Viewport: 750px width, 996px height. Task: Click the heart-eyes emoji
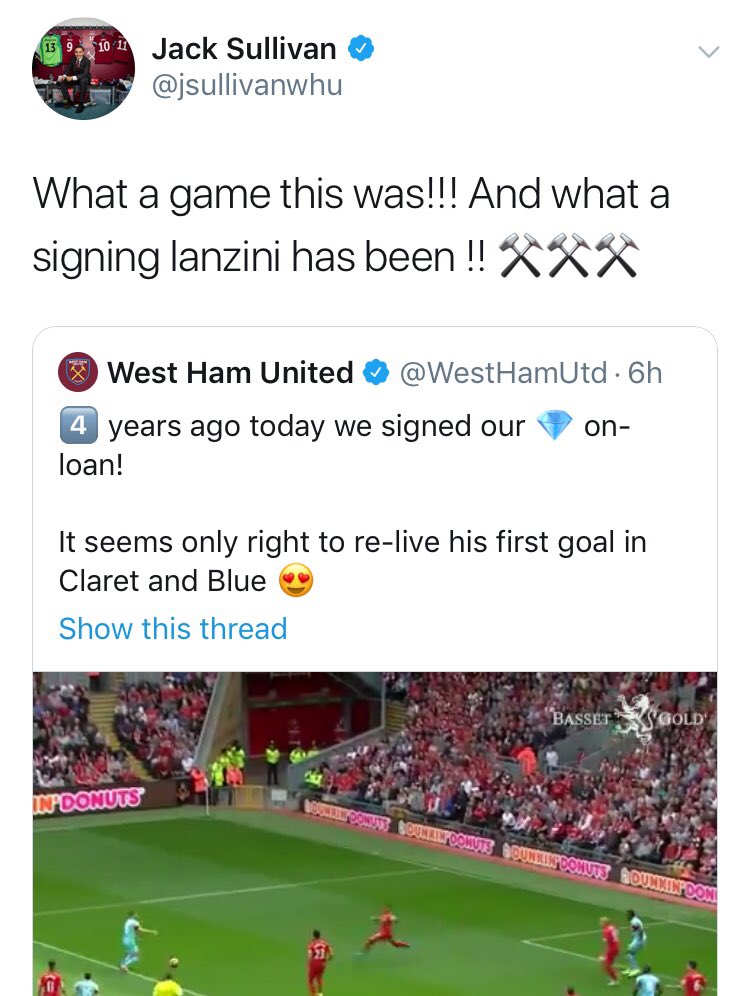pyautogui.click(x=297, y=580)
